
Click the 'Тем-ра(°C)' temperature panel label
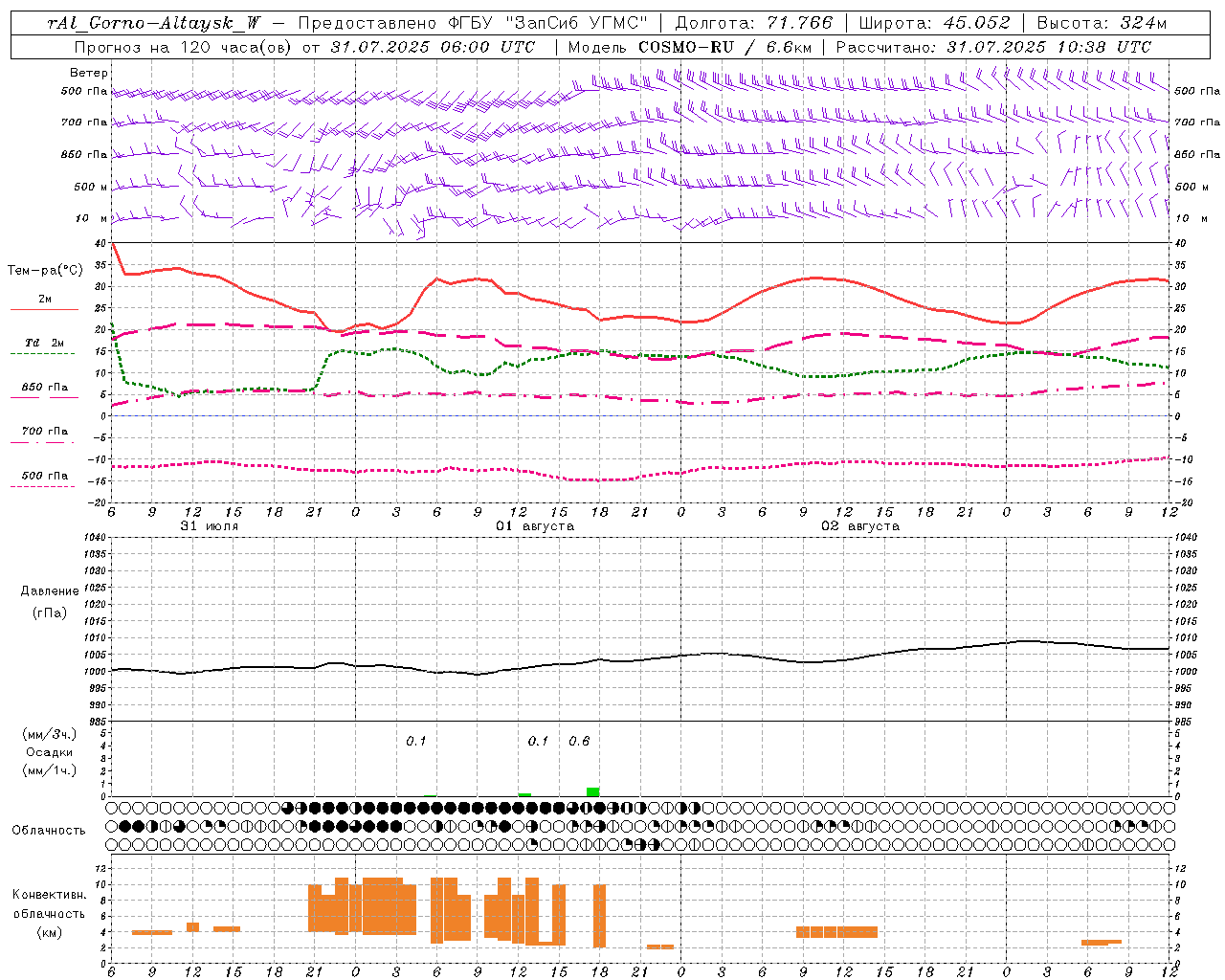point(45,271)
